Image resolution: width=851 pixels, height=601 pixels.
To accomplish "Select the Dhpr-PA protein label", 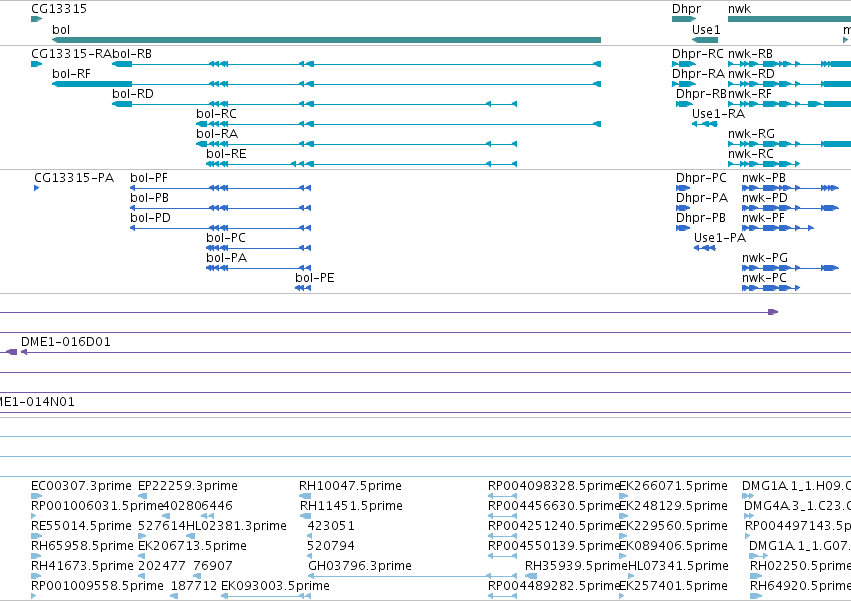I will tap(702, 198).
